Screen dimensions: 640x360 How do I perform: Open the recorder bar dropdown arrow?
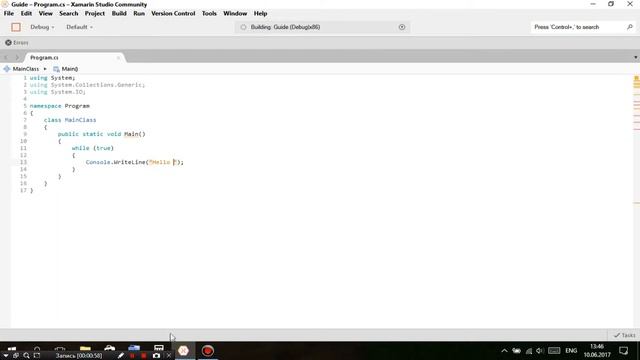(x=6, y=356)
